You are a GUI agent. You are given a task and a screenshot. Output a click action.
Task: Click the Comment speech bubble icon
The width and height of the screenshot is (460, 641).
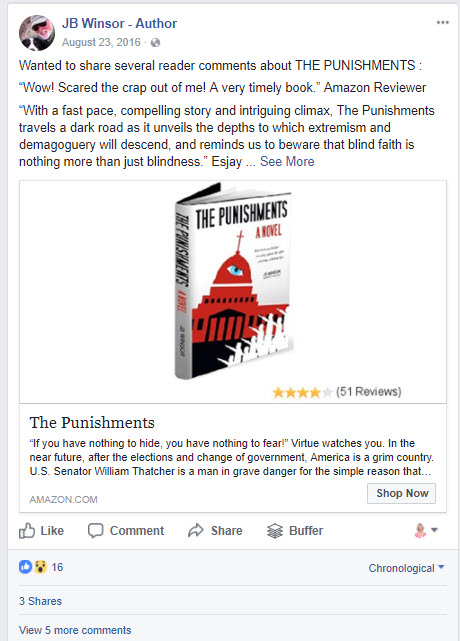pyautogui.click(x=96, y=531)
